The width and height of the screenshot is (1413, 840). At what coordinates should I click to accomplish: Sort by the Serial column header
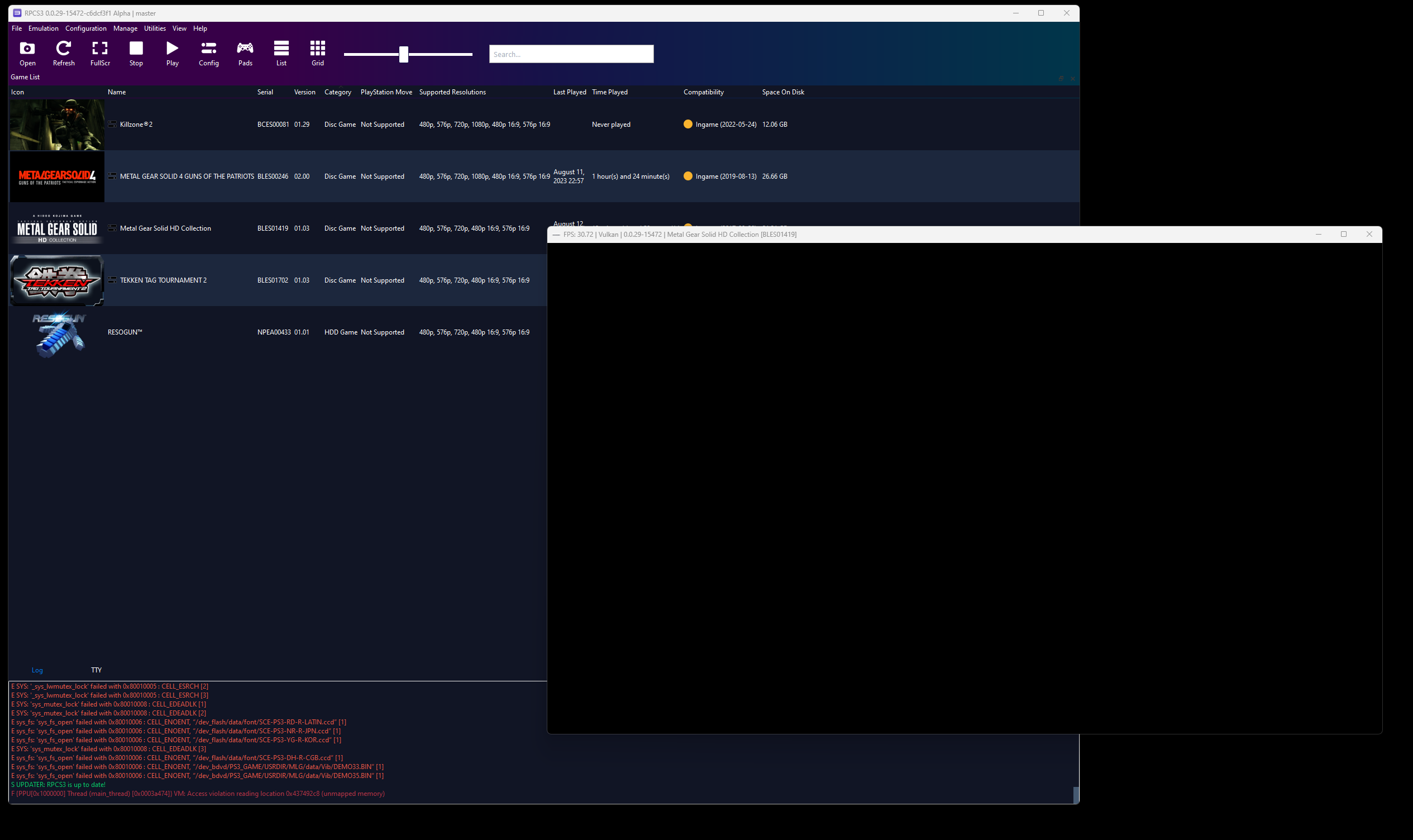click(x=265, y=92)
